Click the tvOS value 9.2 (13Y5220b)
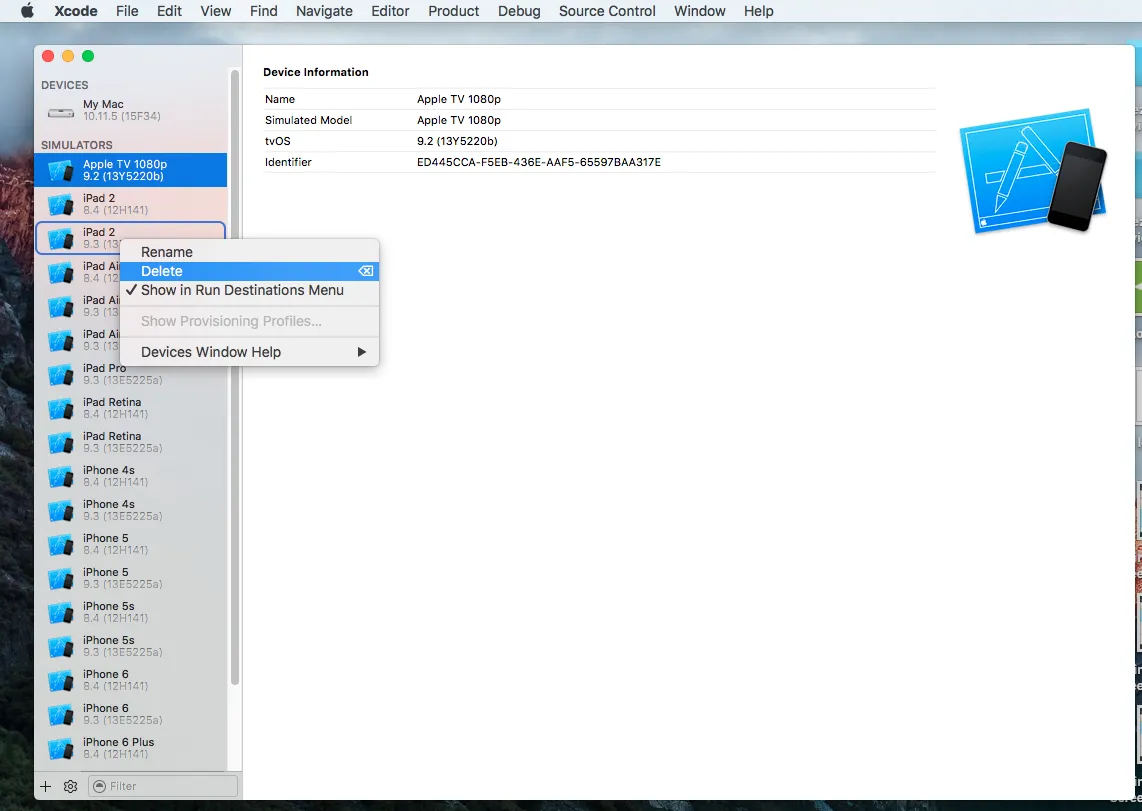 457,141
